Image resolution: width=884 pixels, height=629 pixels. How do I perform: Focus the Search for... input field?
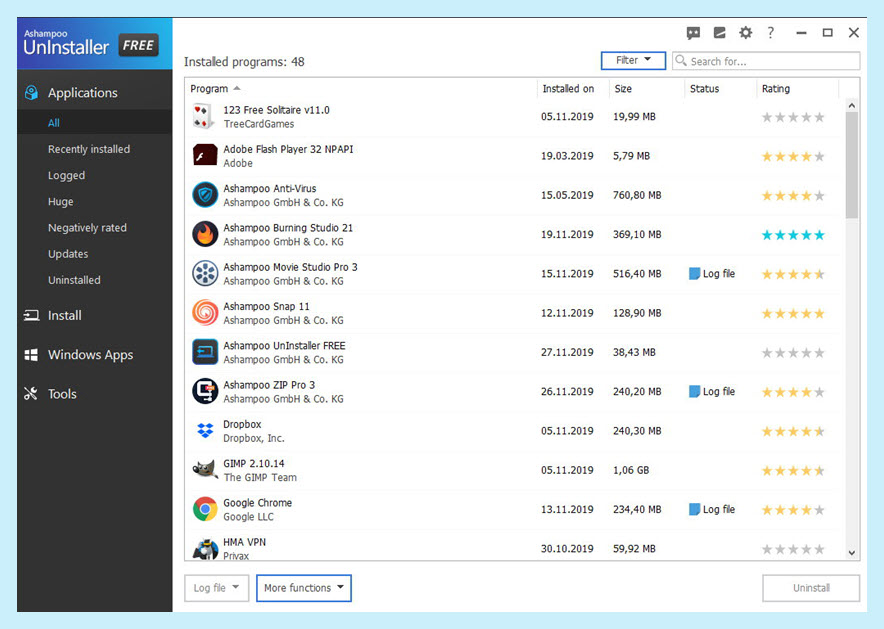[x=766, y=61]
